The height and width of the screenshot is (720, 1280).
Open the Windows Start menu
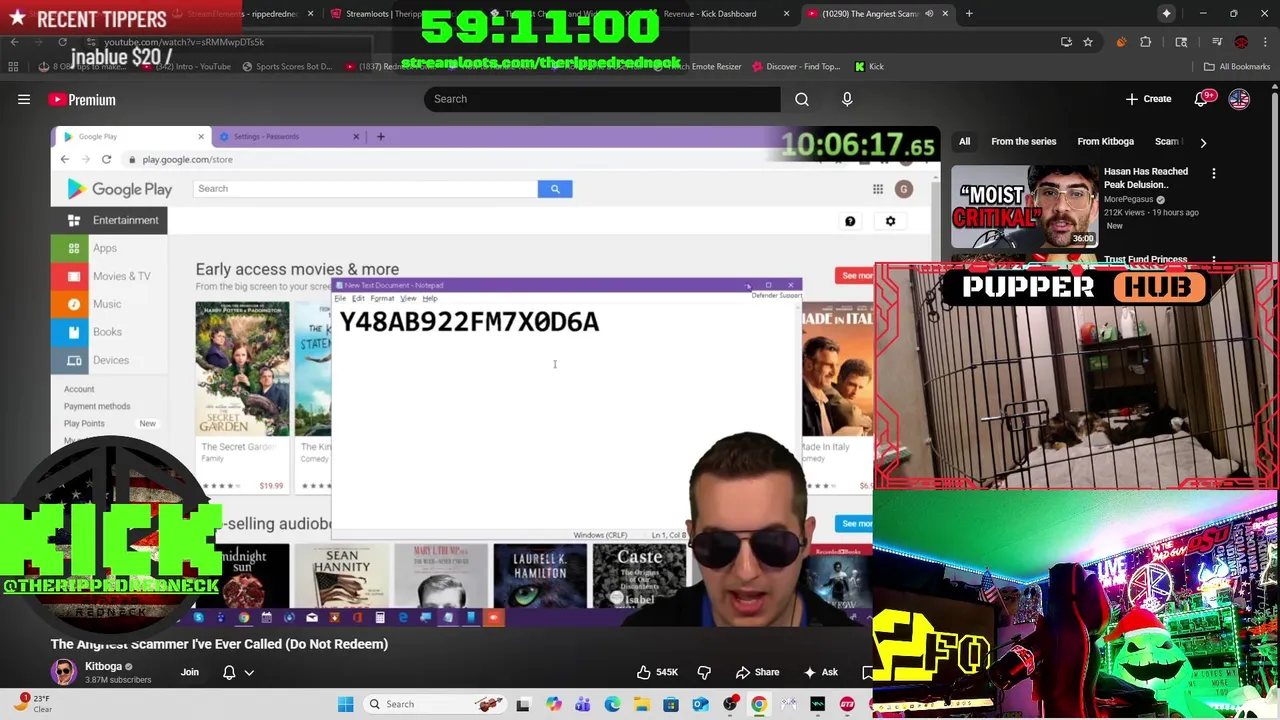pyautogui.click(x=345, y=704)
